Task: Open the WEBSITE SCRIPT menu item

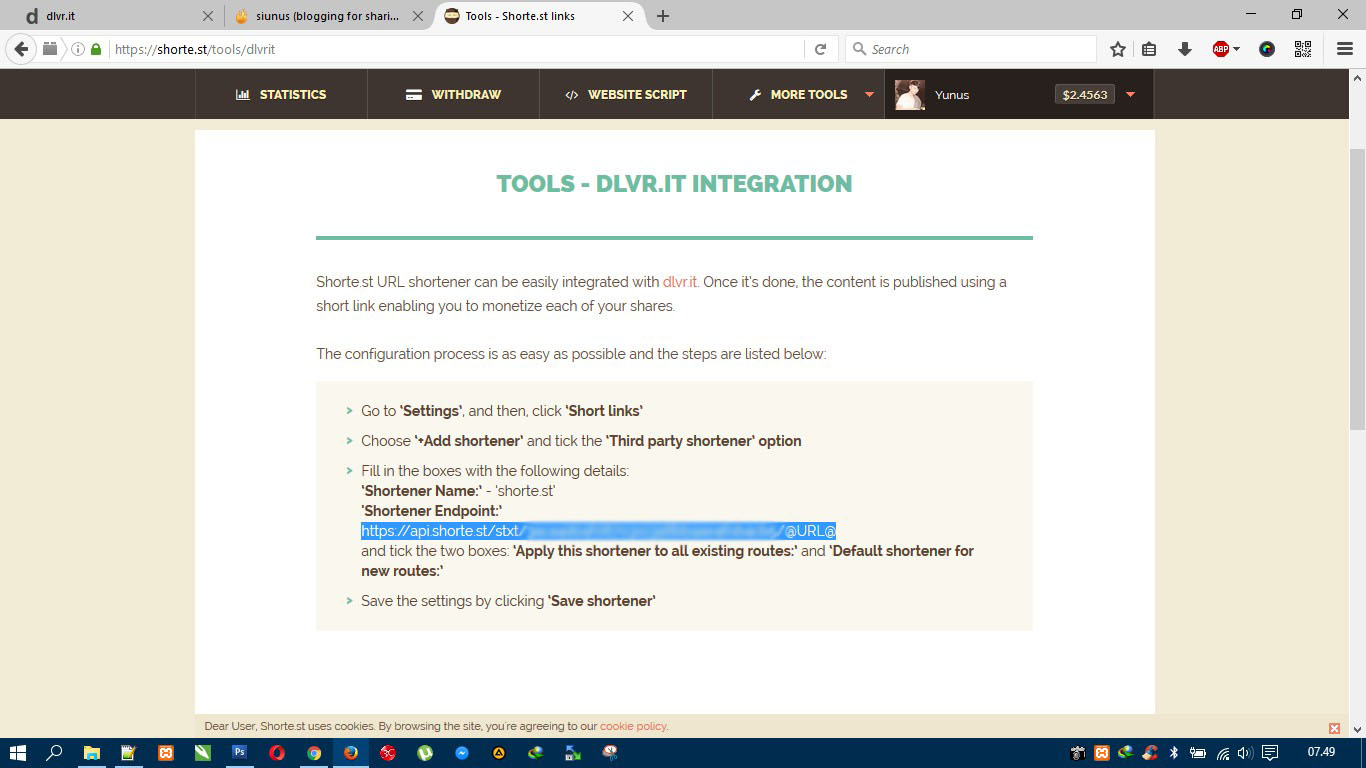Action: tap(626, 94)
